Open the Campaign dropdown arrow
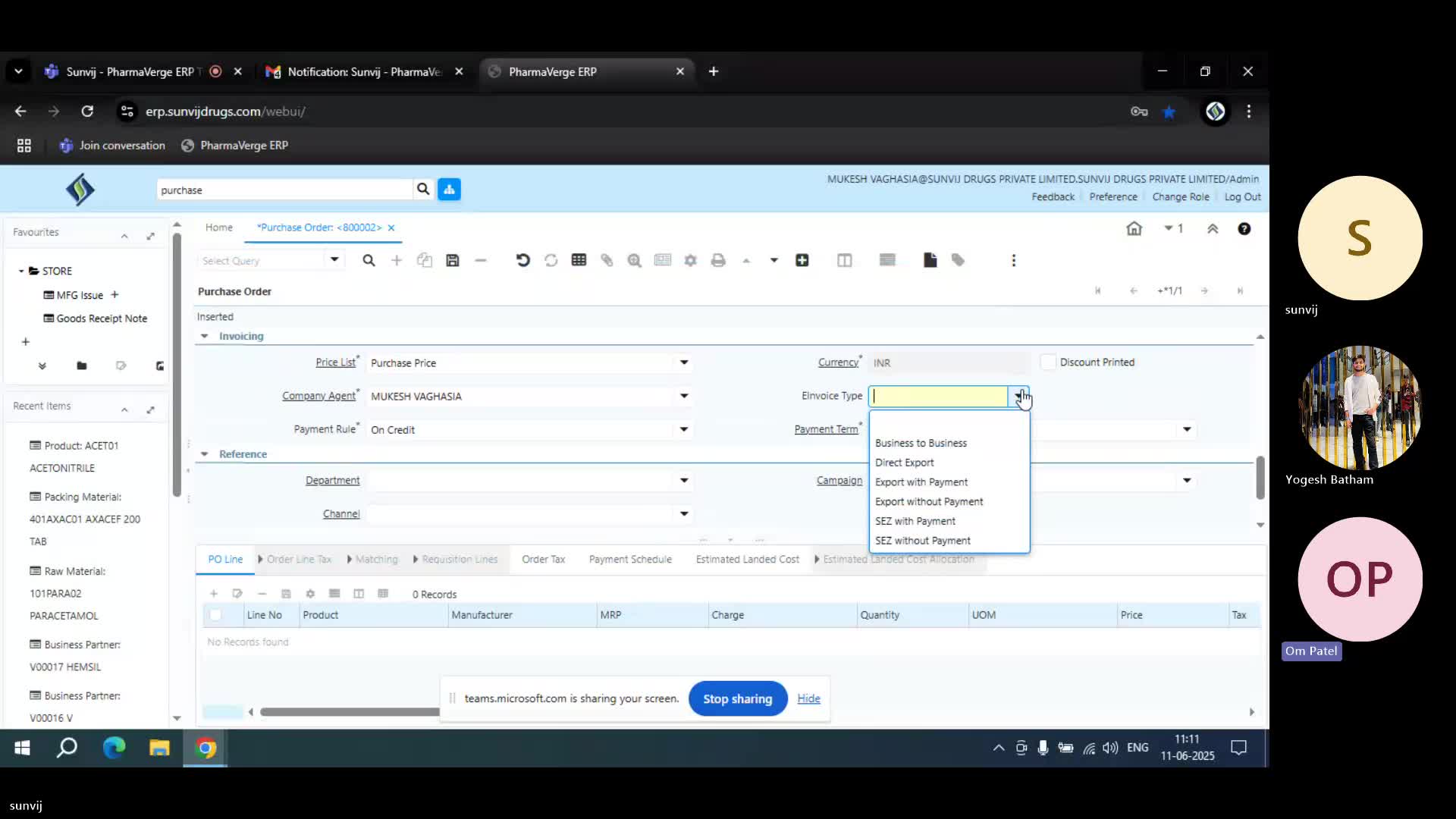Viewport: 1456px width, 819px height. 1187,480
